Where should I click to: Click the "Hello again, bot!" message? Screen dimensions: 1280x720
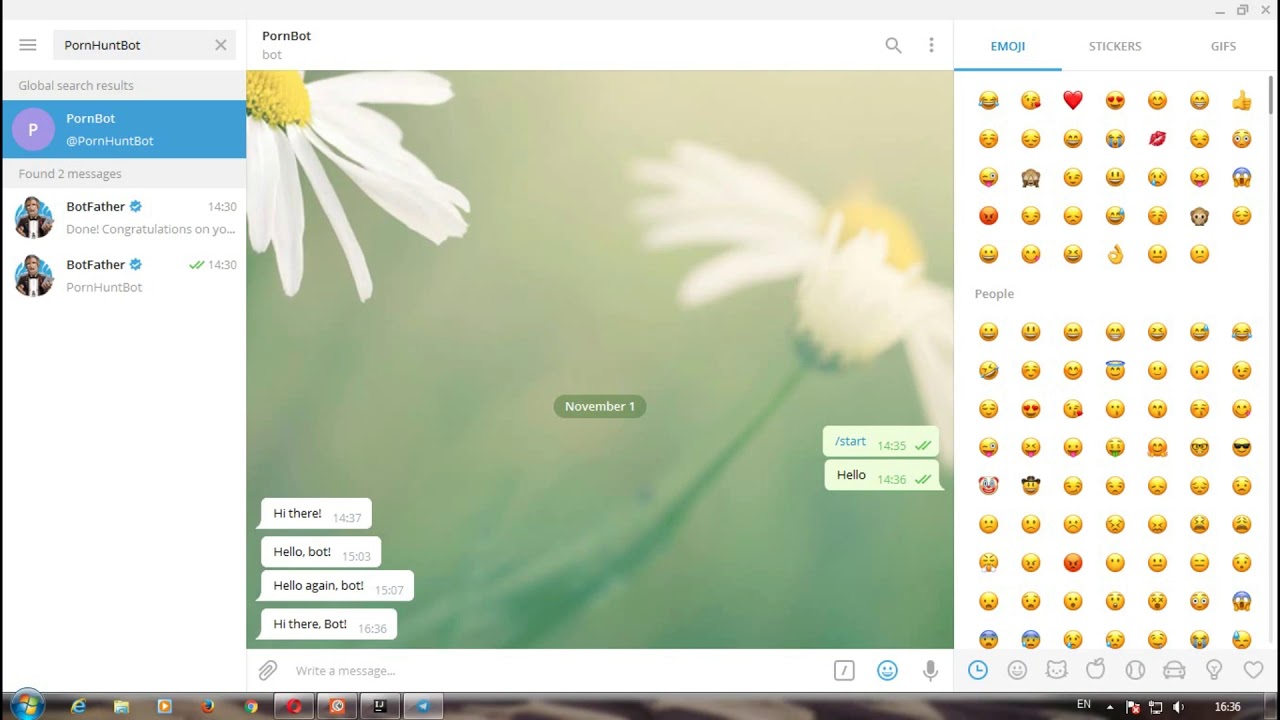[x=337, y=586]
